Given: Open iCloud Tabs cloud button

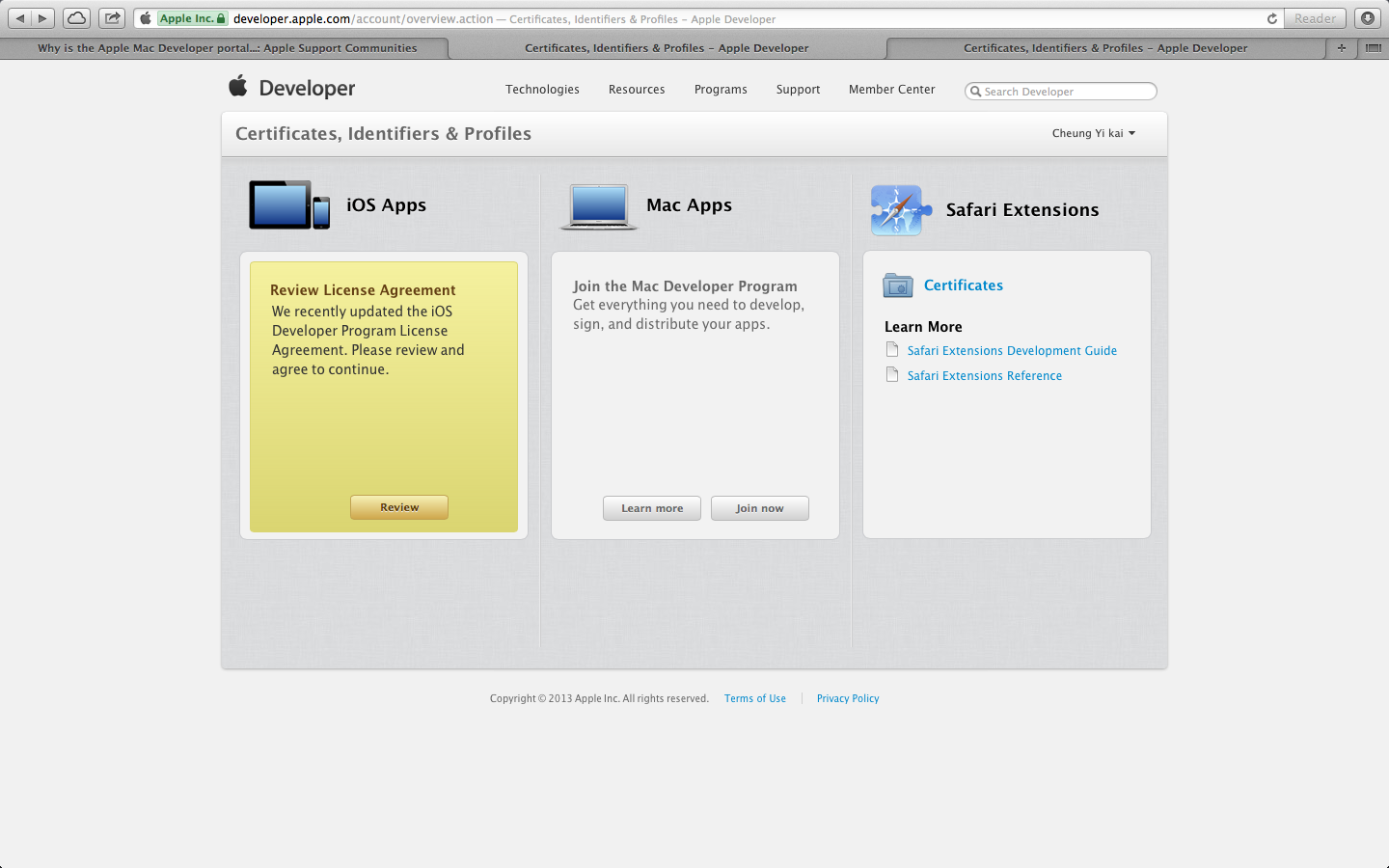Looking at the screenshot, I should click(x=76, y=18).
